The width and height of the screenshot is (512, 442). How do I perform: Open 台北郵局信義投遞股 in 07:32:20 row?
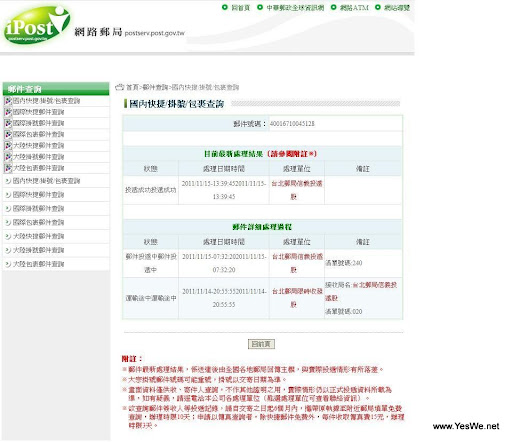coord(297,263)
